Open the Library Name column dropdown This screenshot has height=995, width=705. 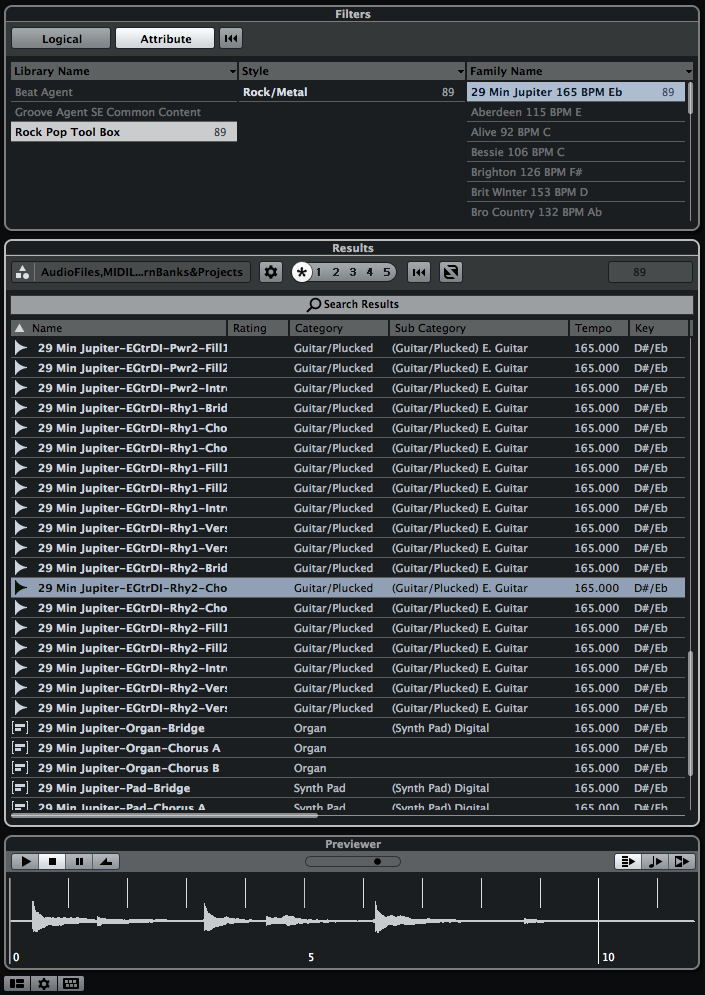(x=232, y=71)
